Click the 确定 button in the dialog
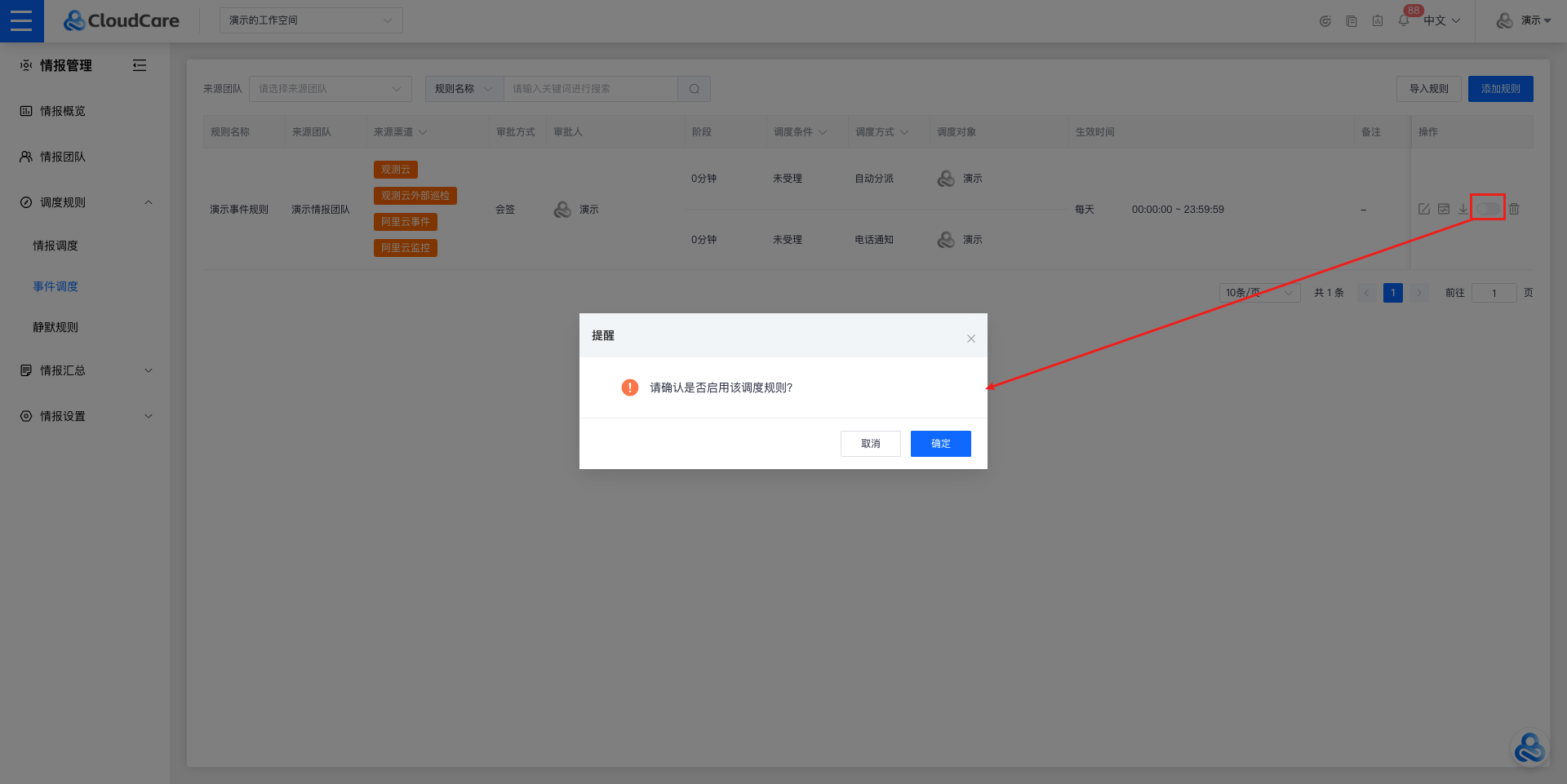 [940, 444]
